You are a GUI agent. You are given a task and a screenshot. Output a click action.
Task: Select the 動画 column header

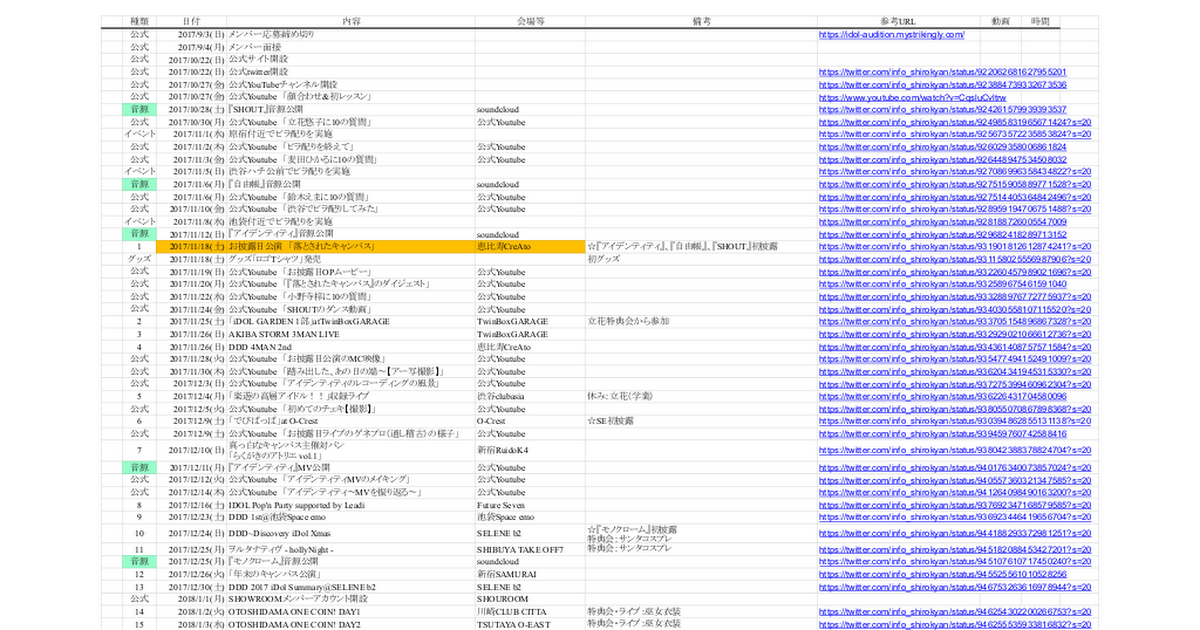click(1000, 21)
